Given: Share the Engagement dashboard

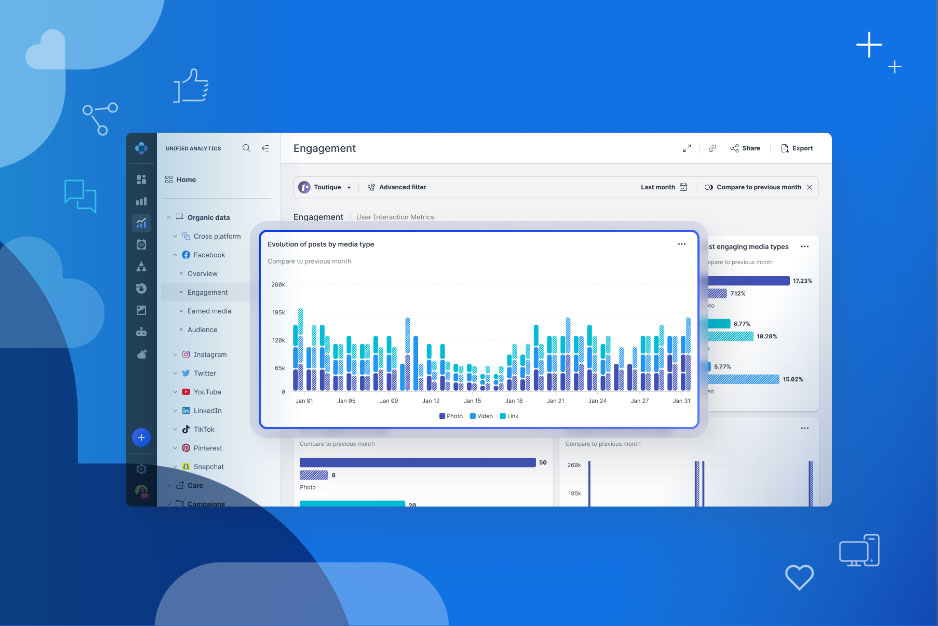Looking at the screenshot, I should click(x=745, y=147).
